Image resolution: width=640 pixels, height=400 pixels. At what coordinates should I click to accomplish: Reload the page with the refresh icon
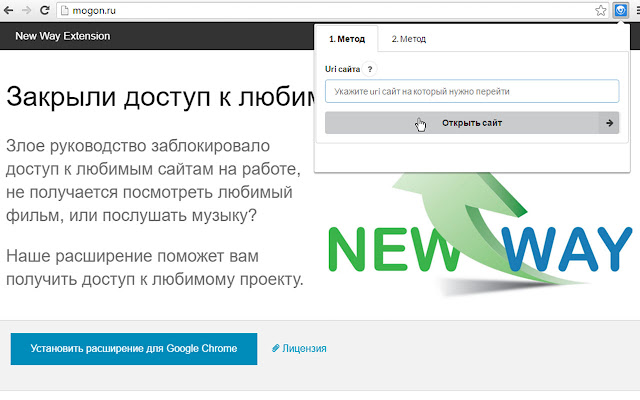tap(45, 10)
